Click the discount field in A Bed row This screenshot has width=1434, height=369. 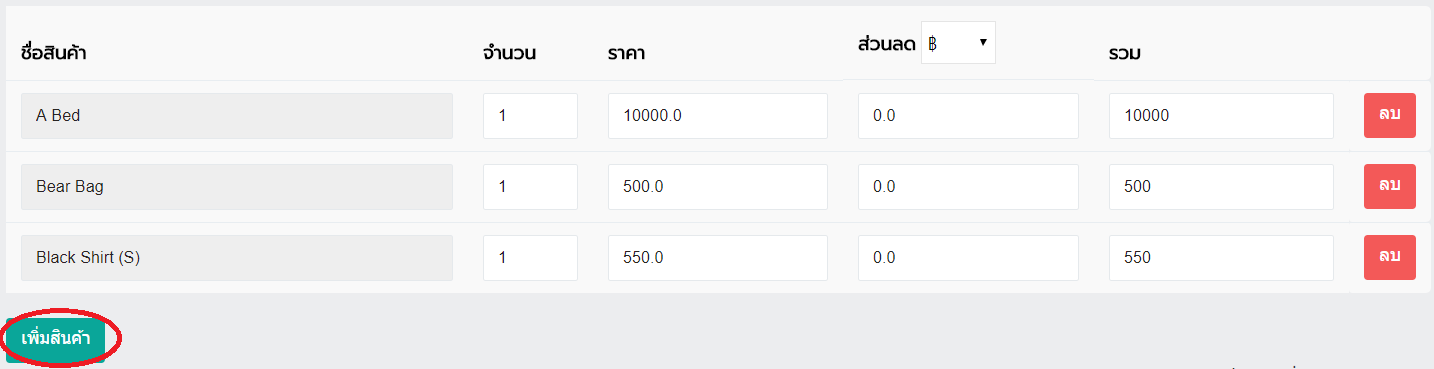pos(968,116)
